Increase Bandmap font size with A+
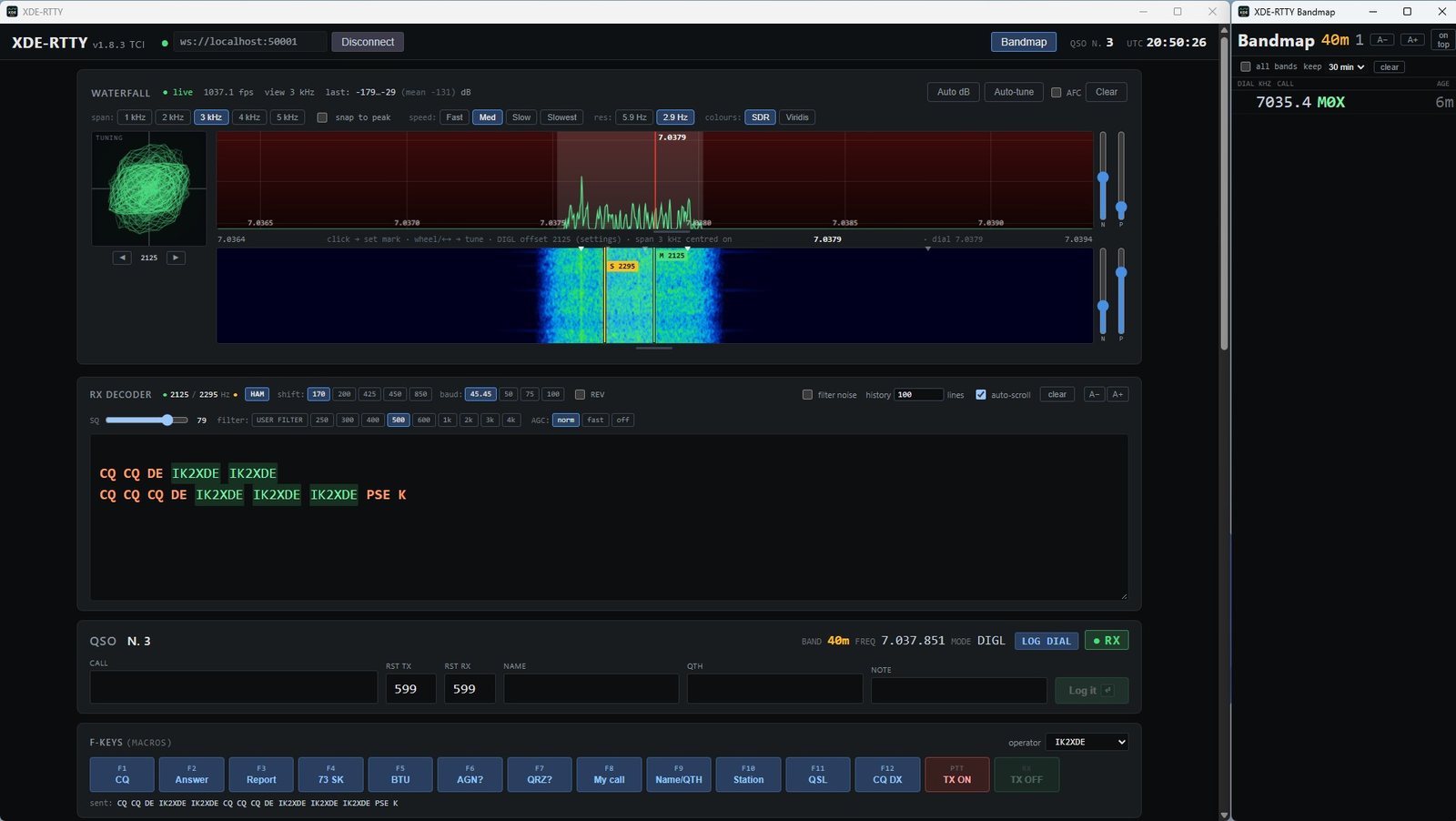 pos(1412,40)
